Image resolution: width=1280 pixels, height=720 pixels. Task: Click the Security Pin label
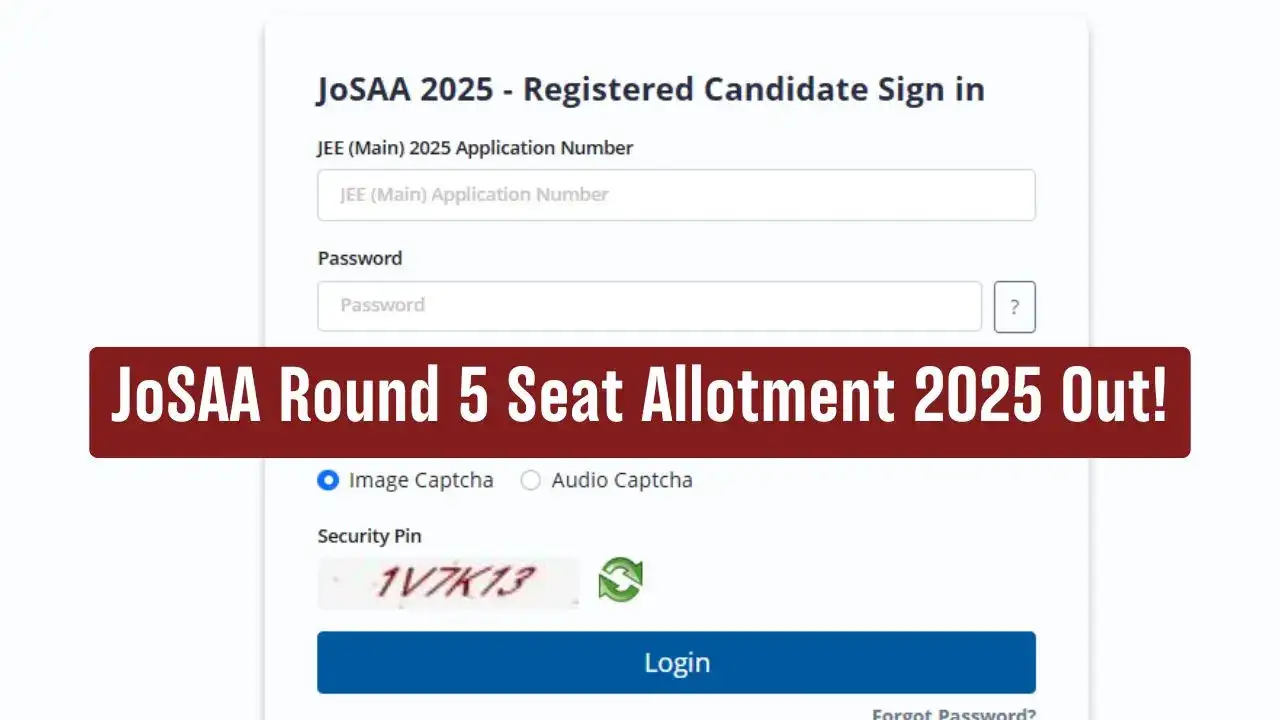pyautogui.click(x=369, y=536)
